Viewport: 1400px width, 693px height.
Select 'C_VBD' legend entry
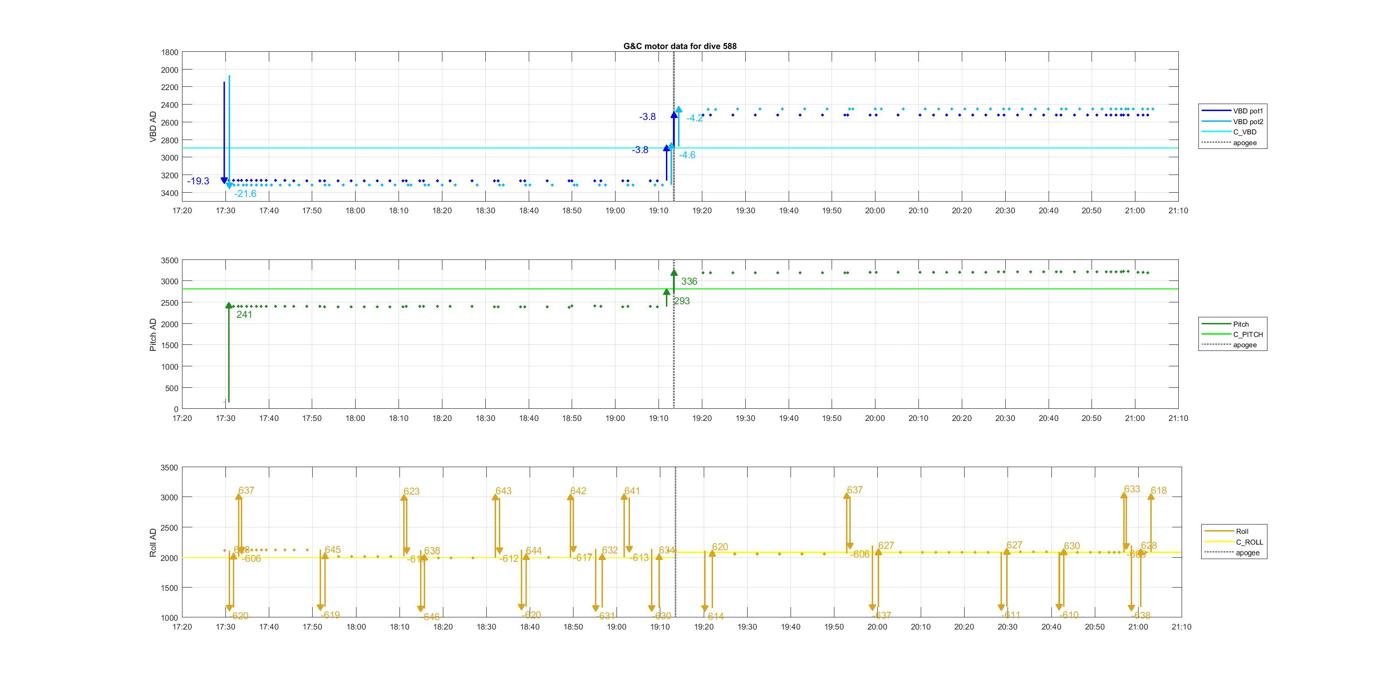(1245, 132)
